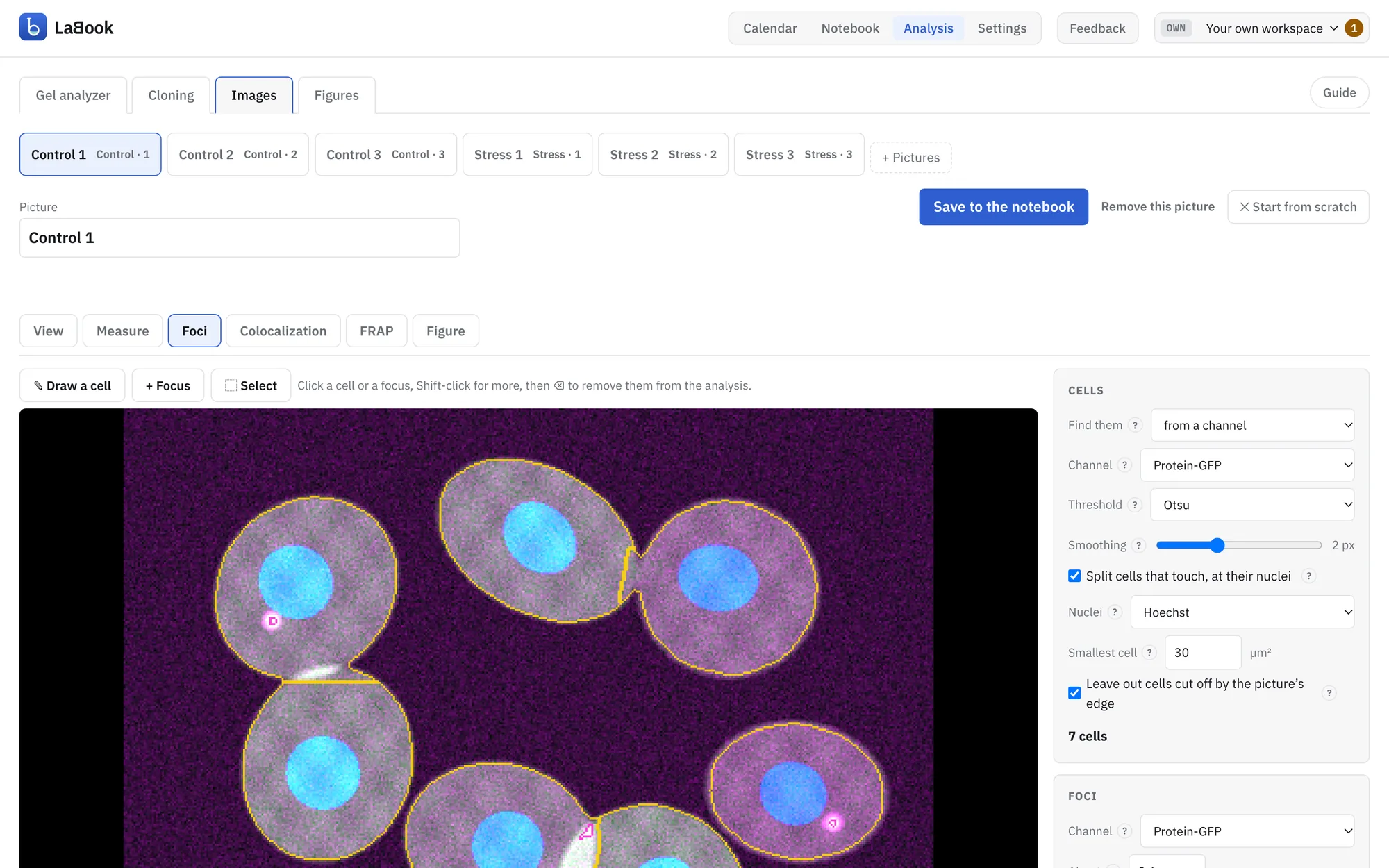This screenshot has height=868, width=1389.
Task: Open help icon next to Foci Channel
Action: (1124, 831)
